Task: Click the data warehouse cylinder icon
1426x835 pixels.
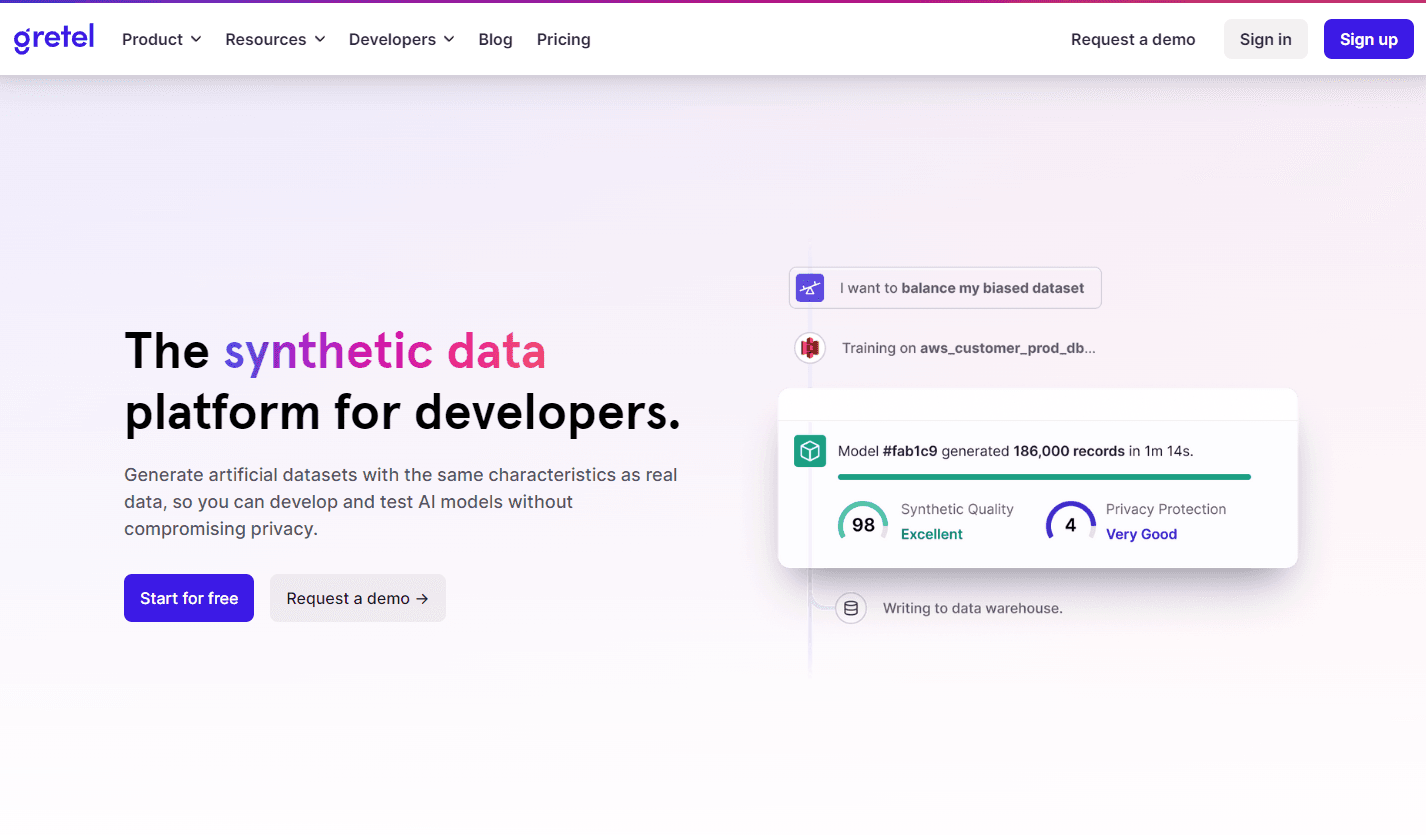Action: [851, 608]
